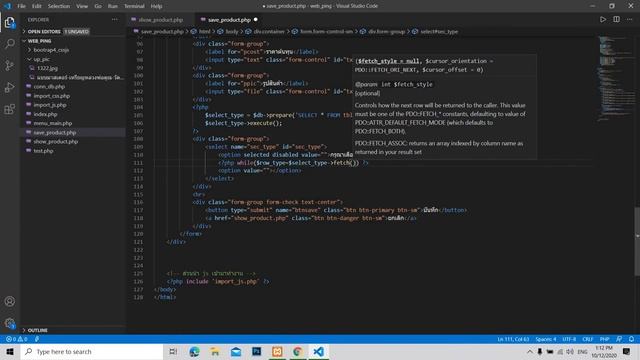
Task: Open the File menu
Action: tap(22, 6)
